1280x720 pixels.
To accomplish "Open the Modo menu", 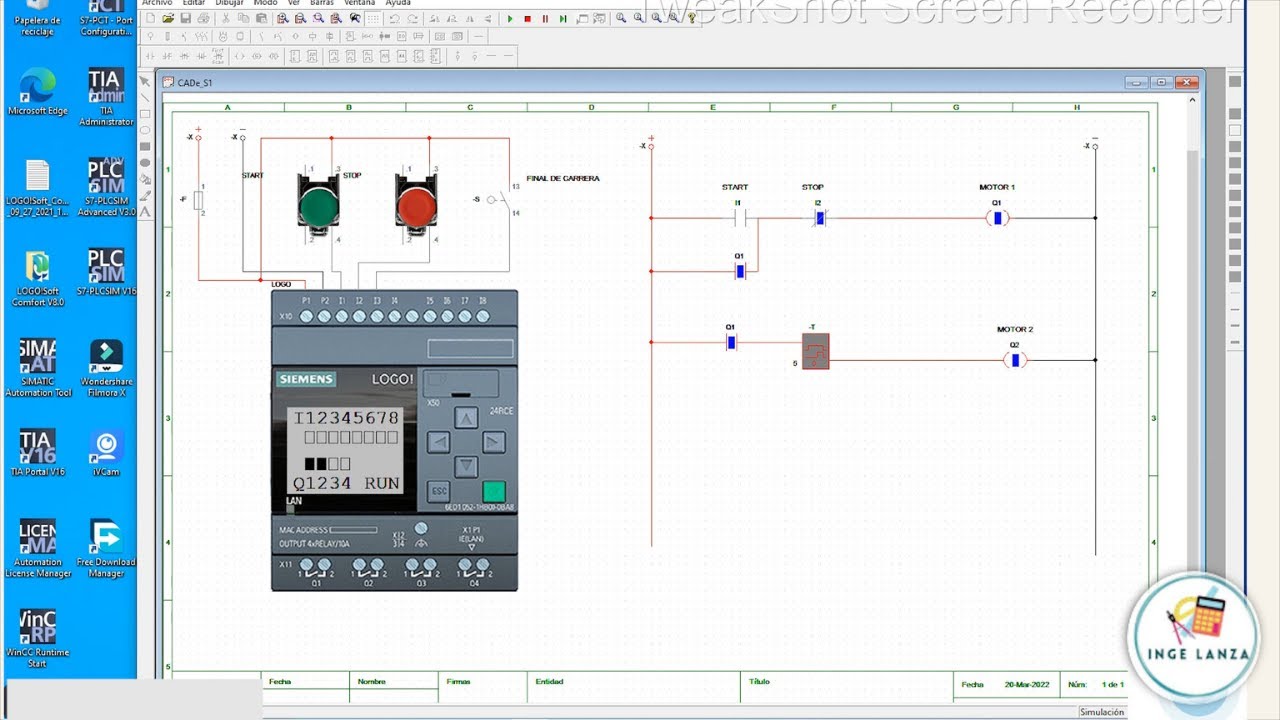I will 265,3.
